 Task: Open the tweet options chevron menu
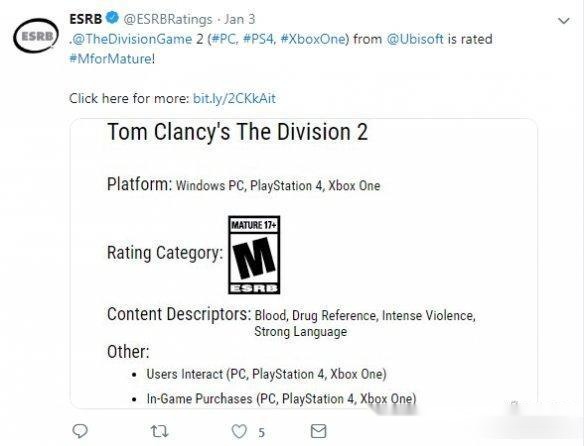click(564, 21)
